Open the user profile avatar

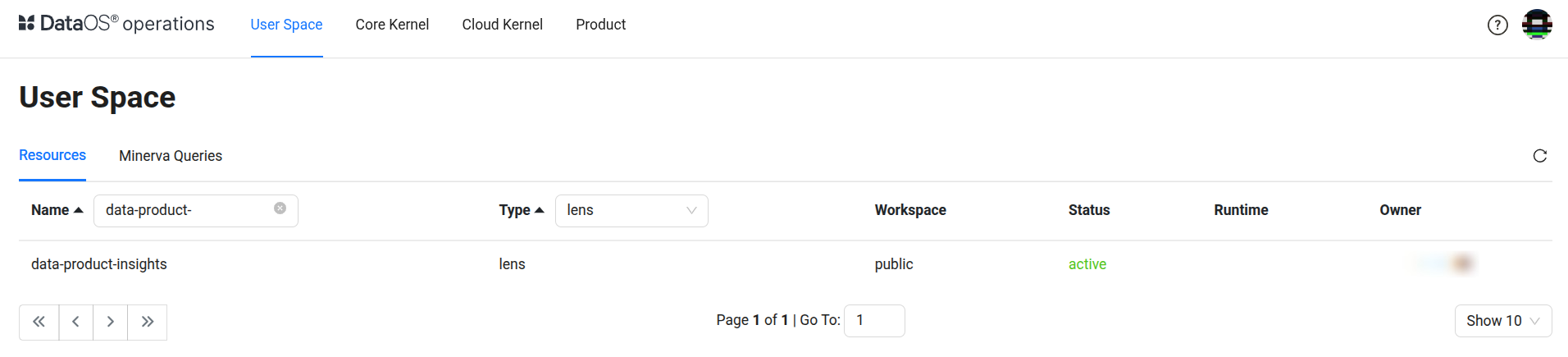click(x=1537, y=25)
